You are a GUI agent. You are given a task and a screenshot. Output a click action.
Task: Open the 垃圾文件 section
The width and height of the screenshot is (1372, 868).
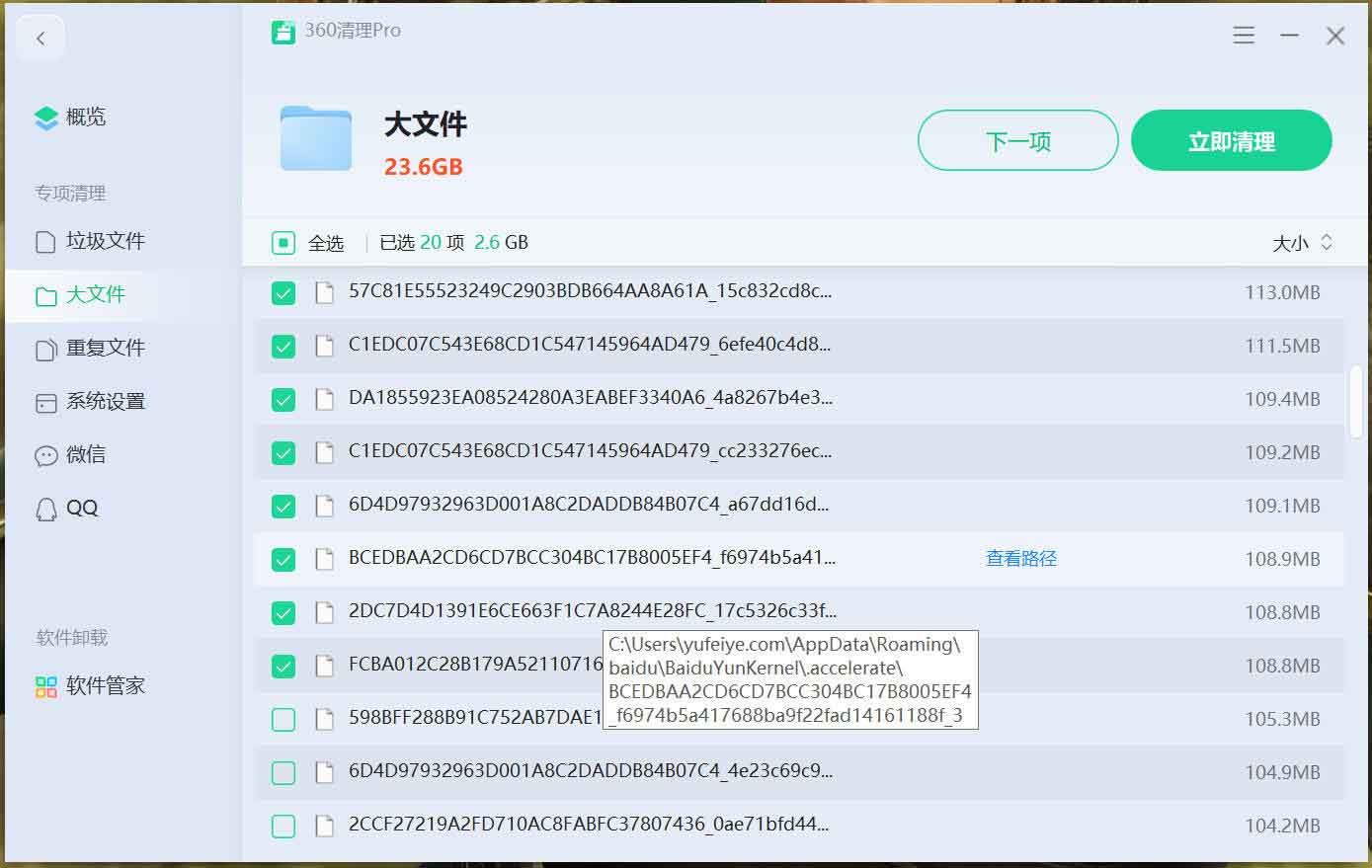coord(105,241)
